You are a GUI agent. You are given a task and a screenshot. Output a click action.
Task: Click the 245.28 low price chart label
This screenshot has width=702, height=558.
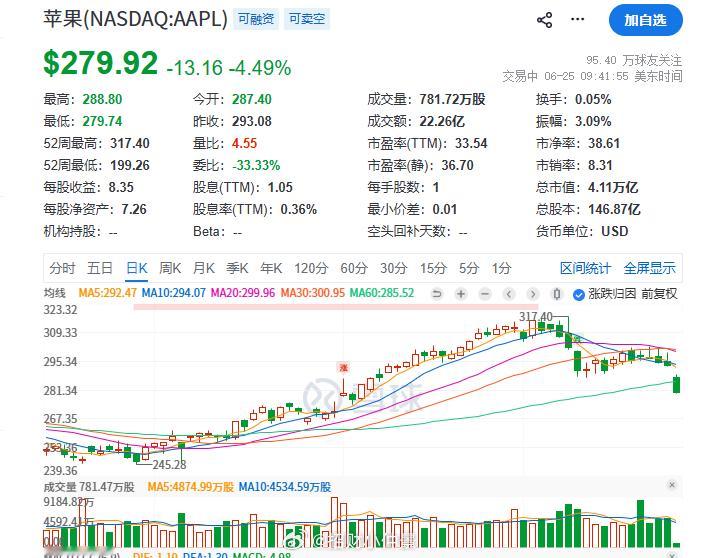pyautogui.click(x=169, y=464)
